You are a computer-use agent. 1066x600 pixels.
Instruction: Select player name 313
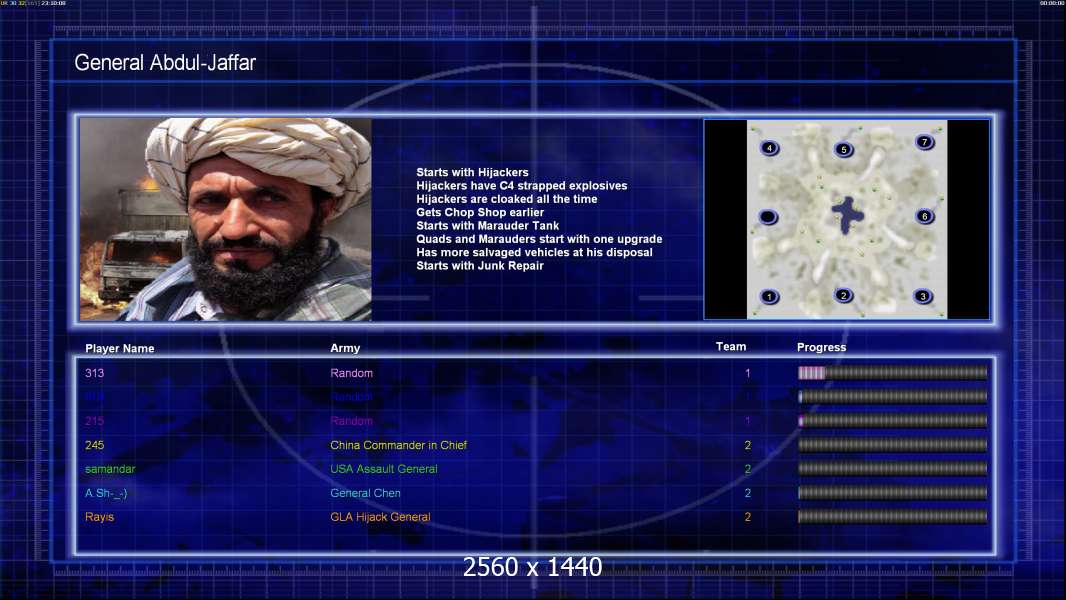tap(94, 373)
